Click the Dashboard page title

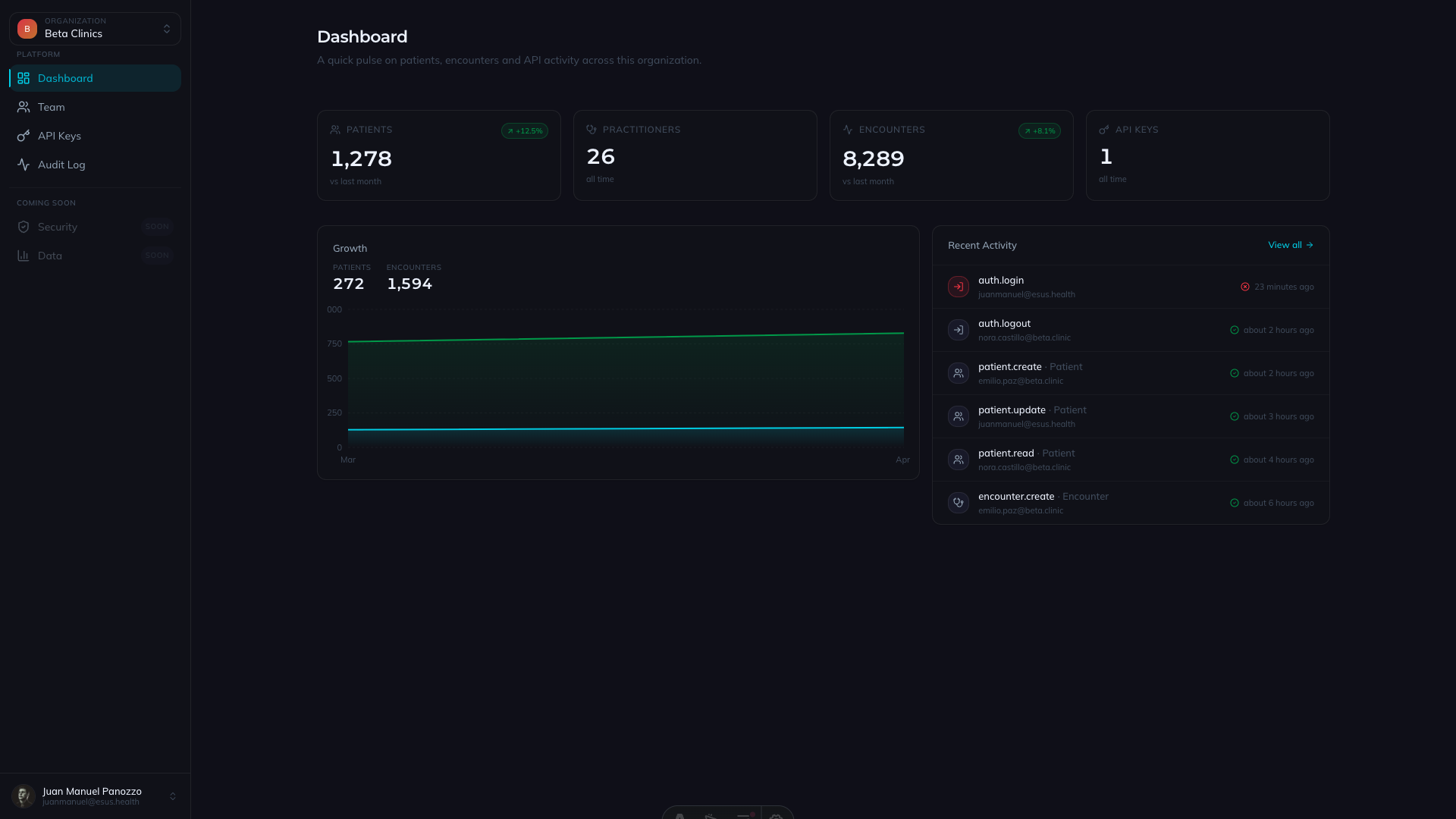362,36
